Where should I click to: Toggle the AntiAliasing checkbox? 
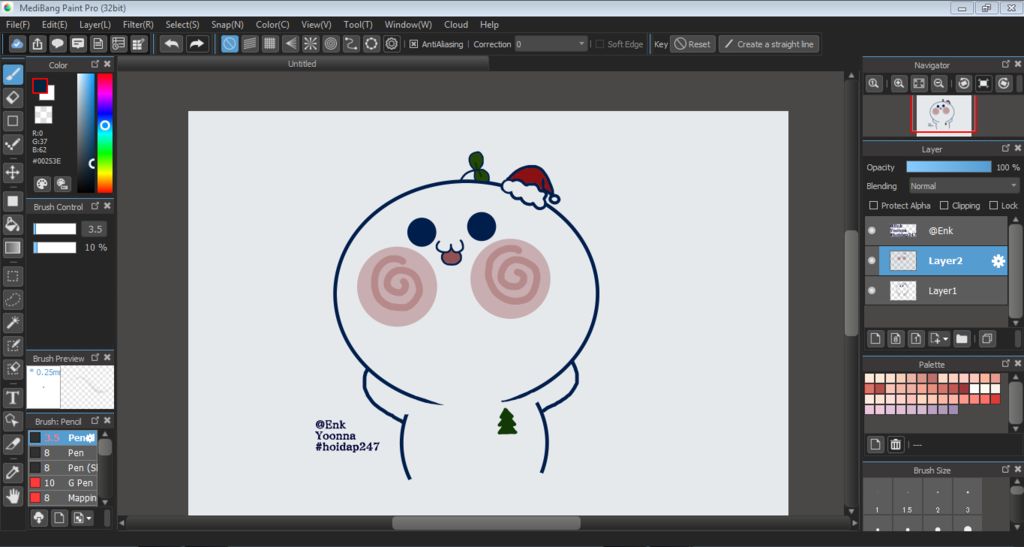413,44
